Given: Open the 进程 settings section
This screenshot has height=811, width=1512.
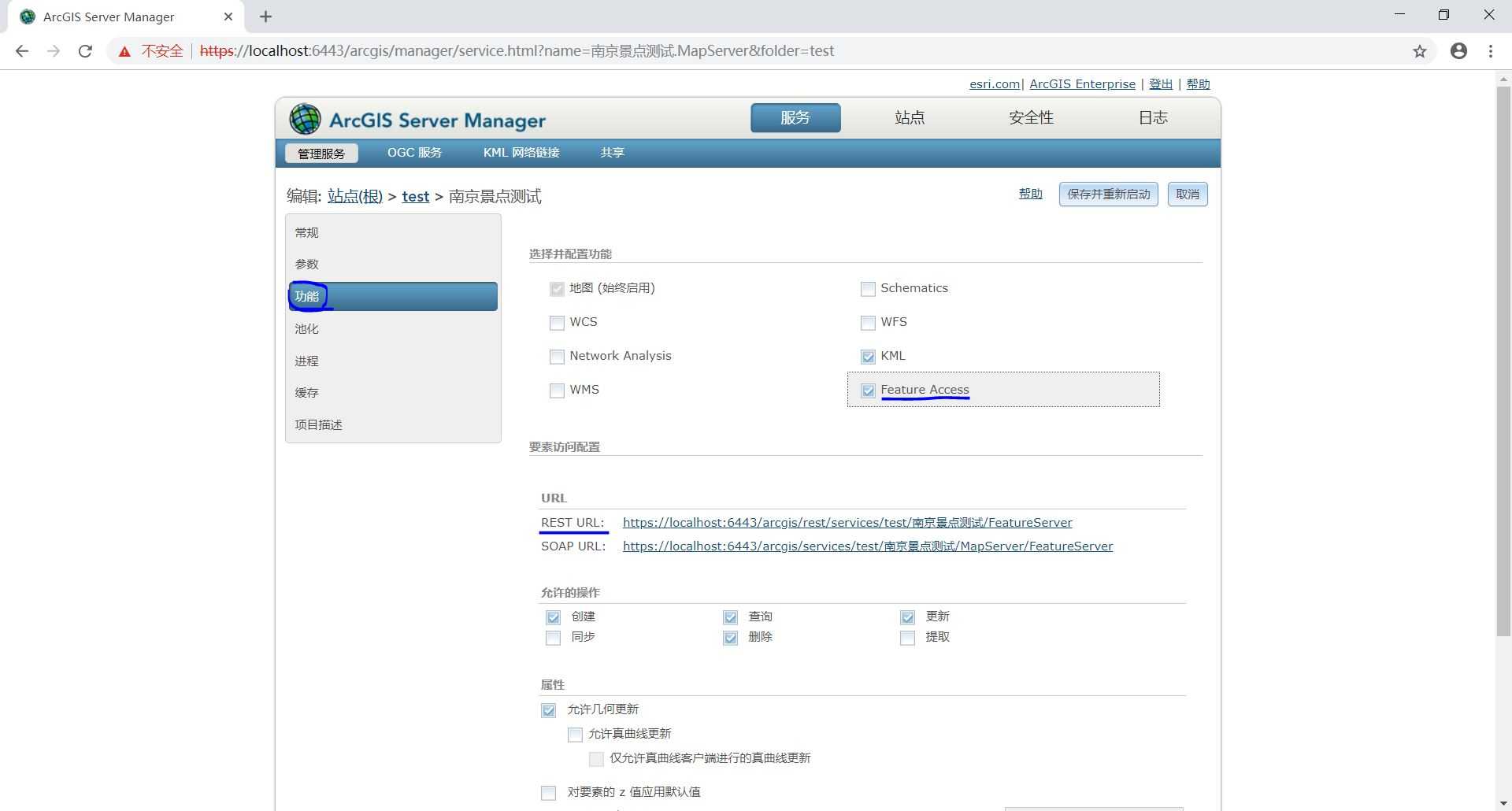Looking at the screenshot, I should pyautogui.click(x=393, y=361).
